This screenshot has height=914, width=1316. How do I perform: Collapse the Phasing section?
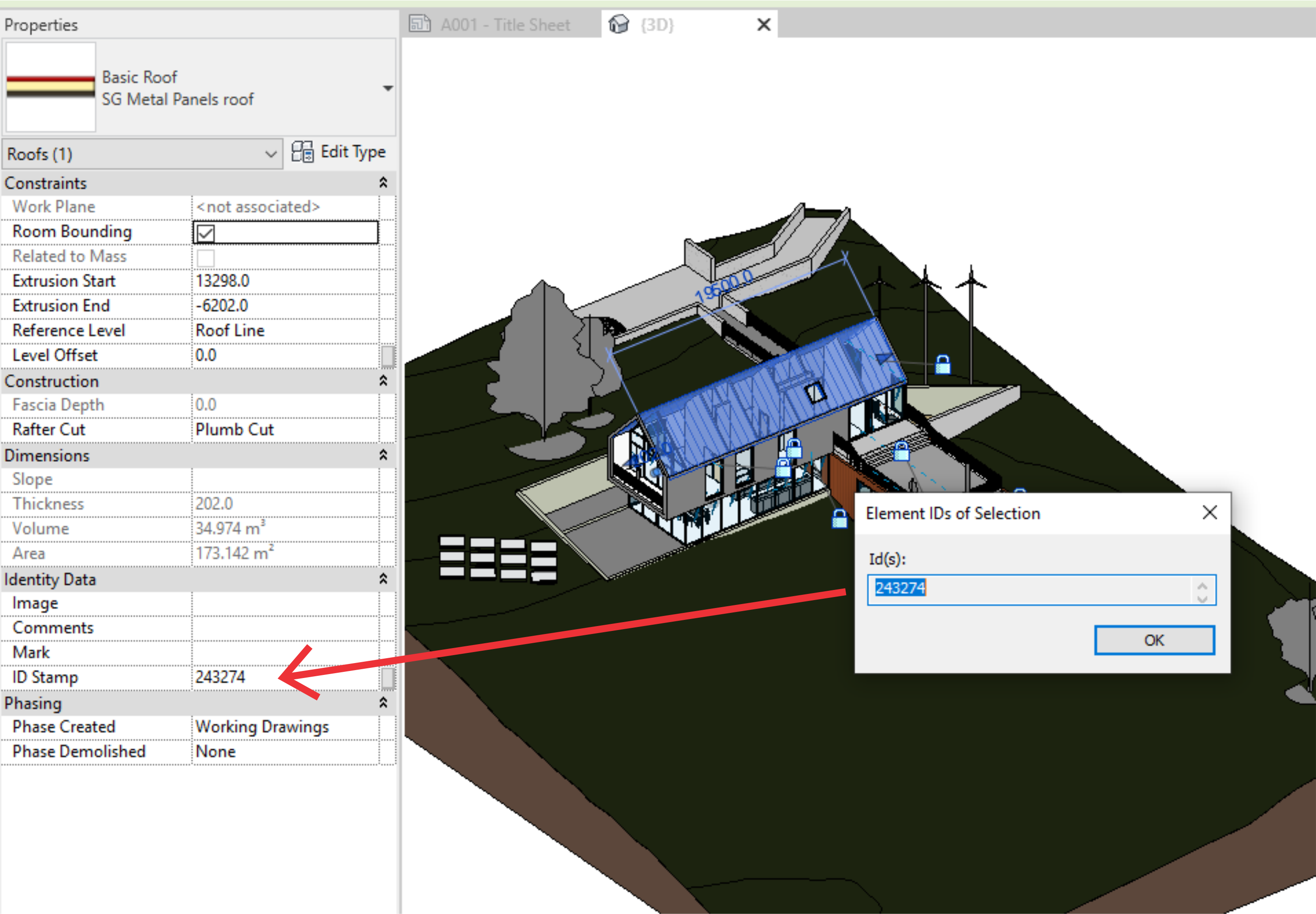(383, 703)
